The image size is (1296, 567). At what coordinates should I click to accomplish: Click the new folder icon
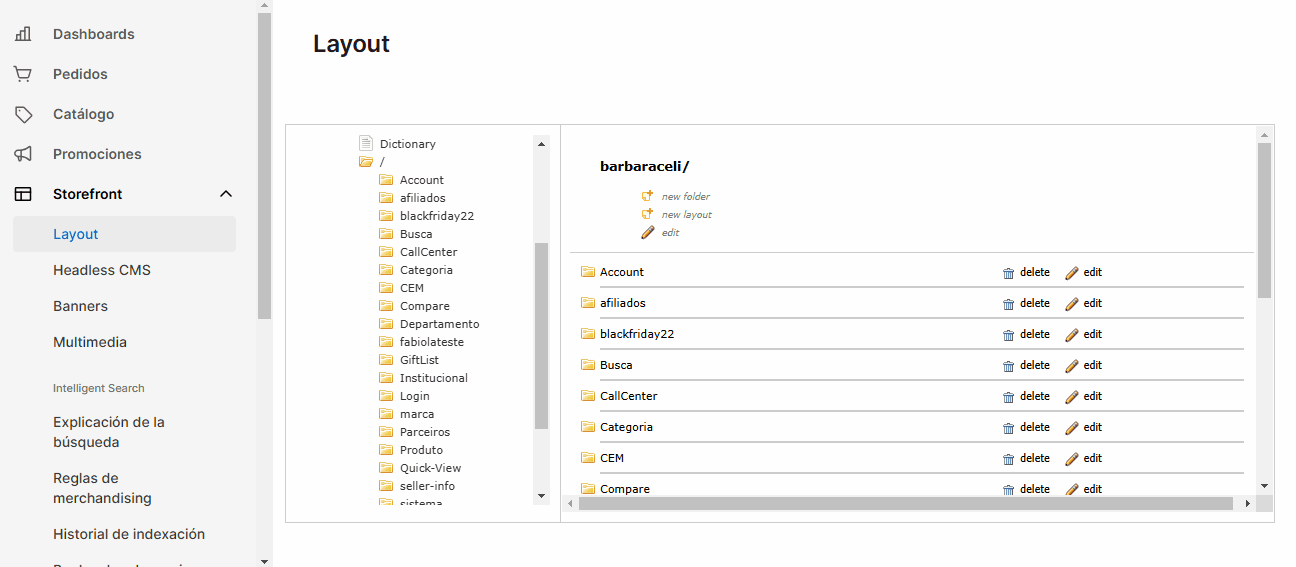click(647, 196)
